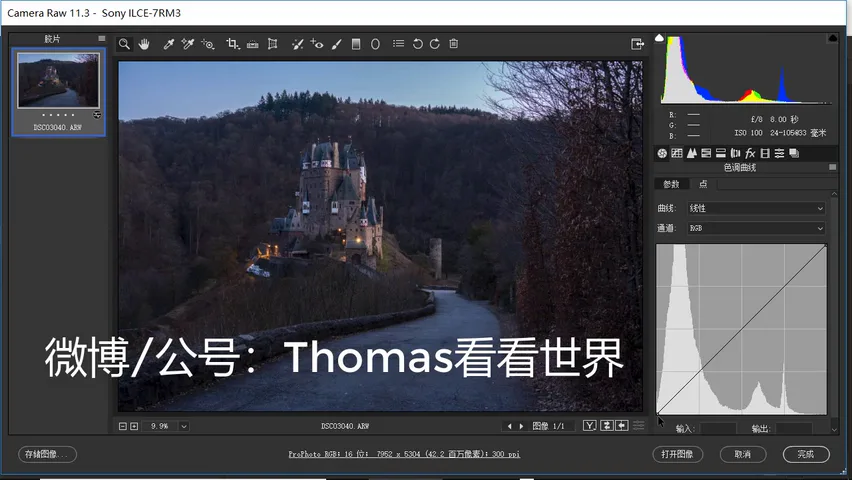Select the Spot Removal tool
Viewport: 852px width, 480px height.
coord(297,44)
